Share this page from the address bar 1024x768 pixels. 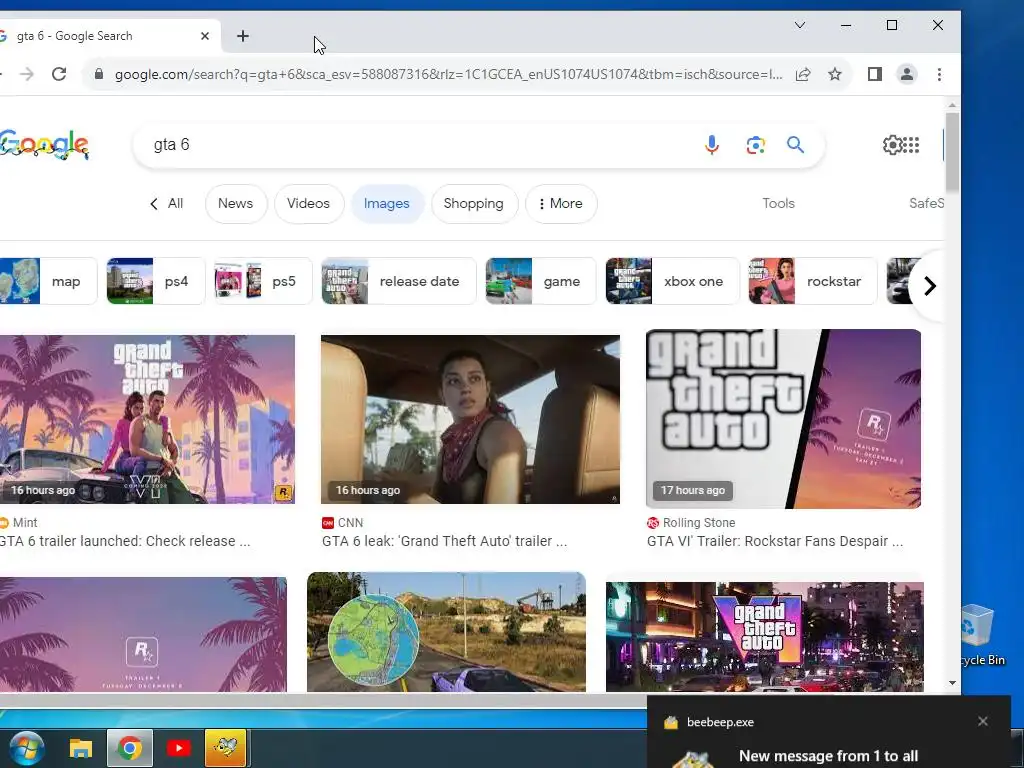pos(803,74)
